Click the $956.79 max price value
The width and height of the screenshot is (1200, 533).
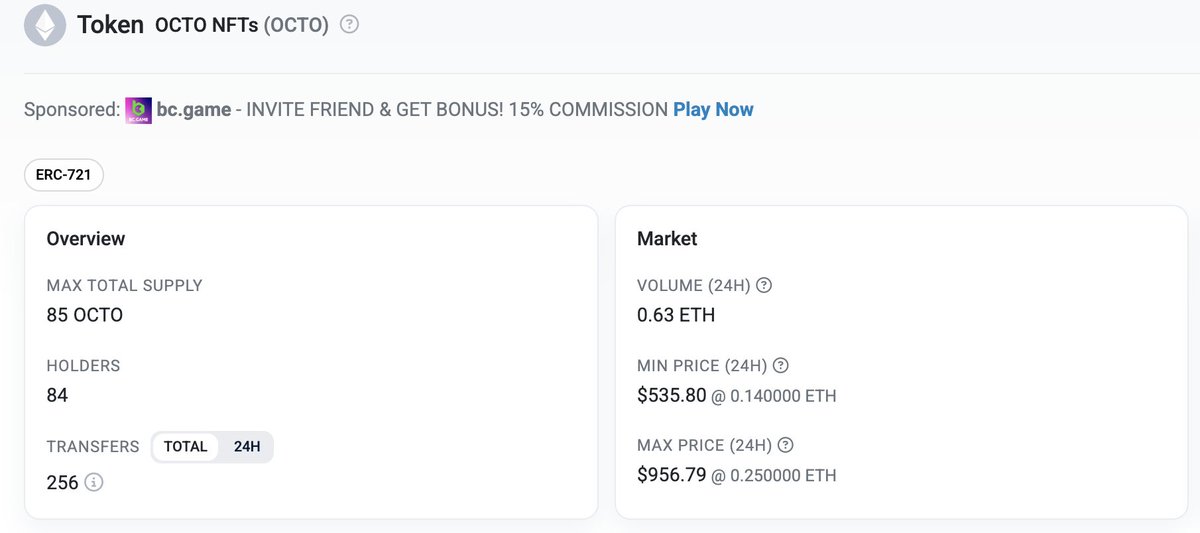[671, 475]
